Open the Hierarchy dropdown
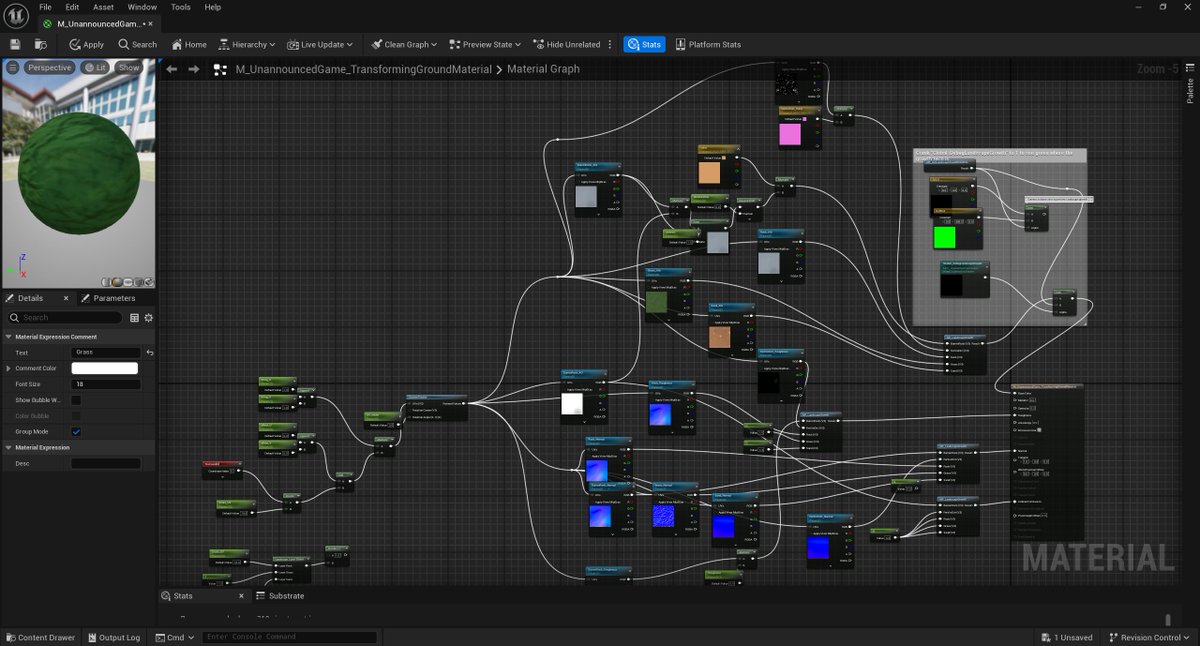 click(246, 44)
